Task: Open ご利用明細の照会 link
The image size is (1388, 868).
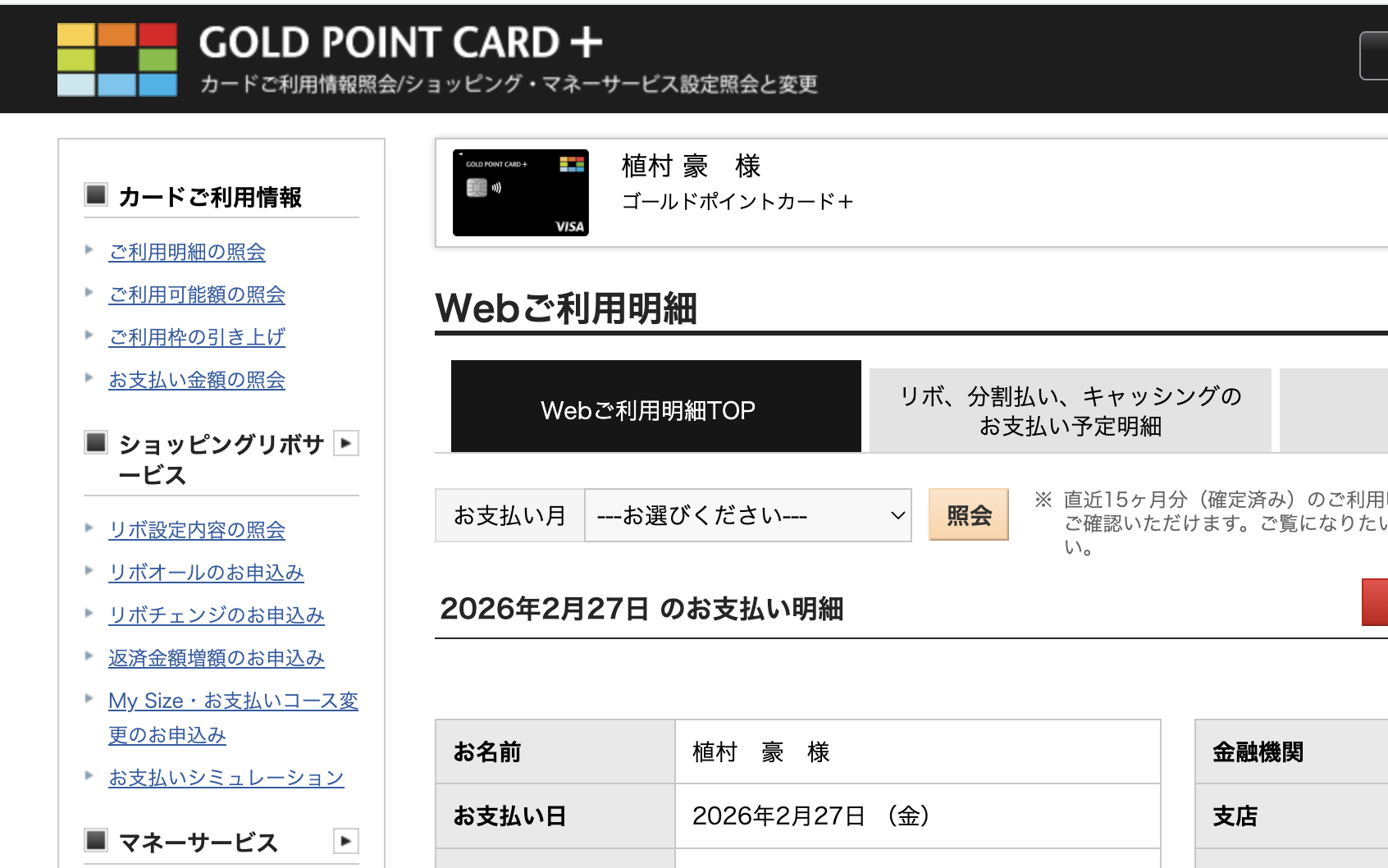Action: [187, 252]
